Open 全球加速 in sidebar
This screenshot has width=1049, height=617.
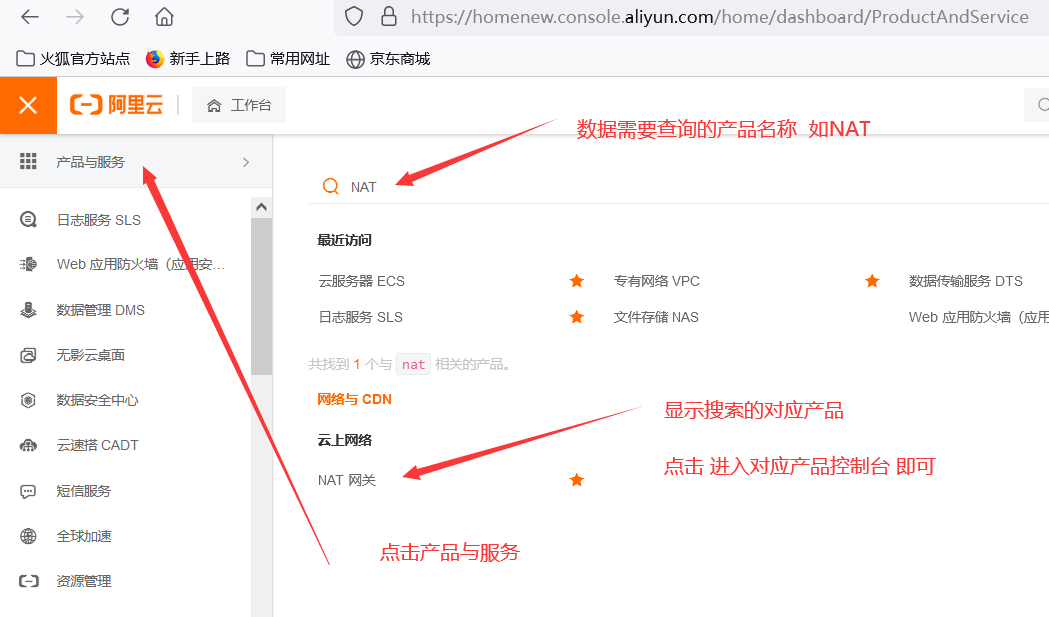coord(84,536)
